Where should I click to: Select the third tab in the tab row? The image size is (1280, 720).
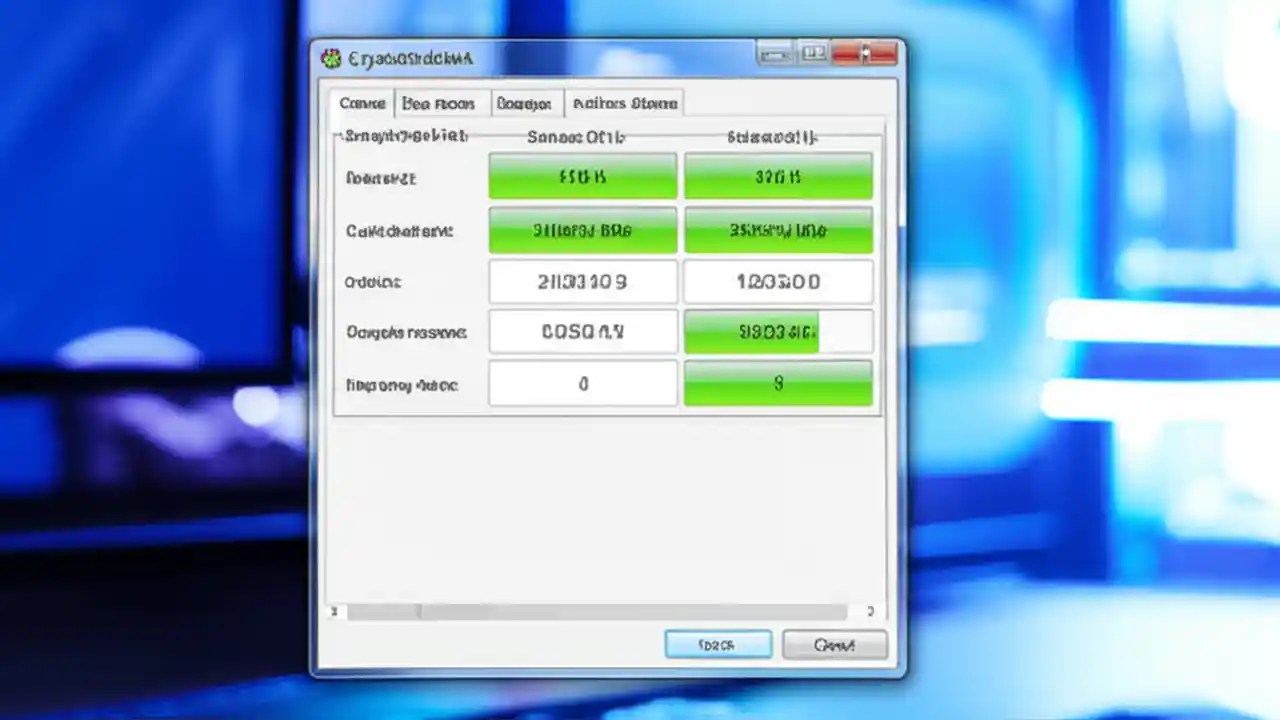point(524,103)
